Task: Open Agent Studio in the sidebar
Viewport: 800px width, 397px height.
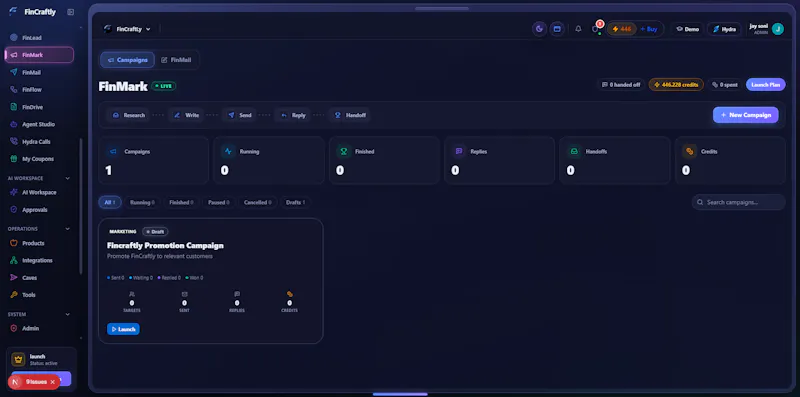Action: coord(39,124)
